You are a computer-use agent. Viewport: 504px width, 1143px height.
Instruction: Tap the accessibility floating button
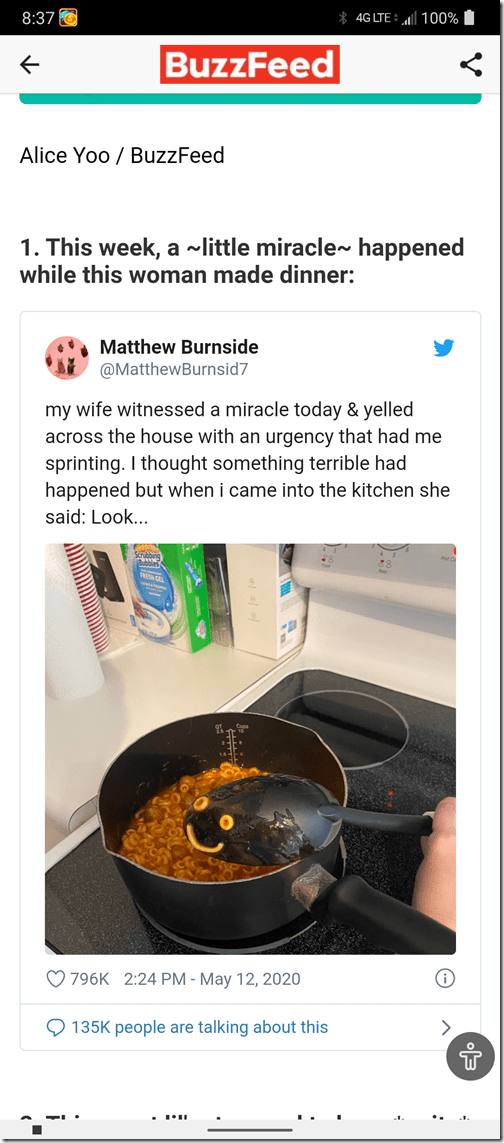tap(470, 1056)
